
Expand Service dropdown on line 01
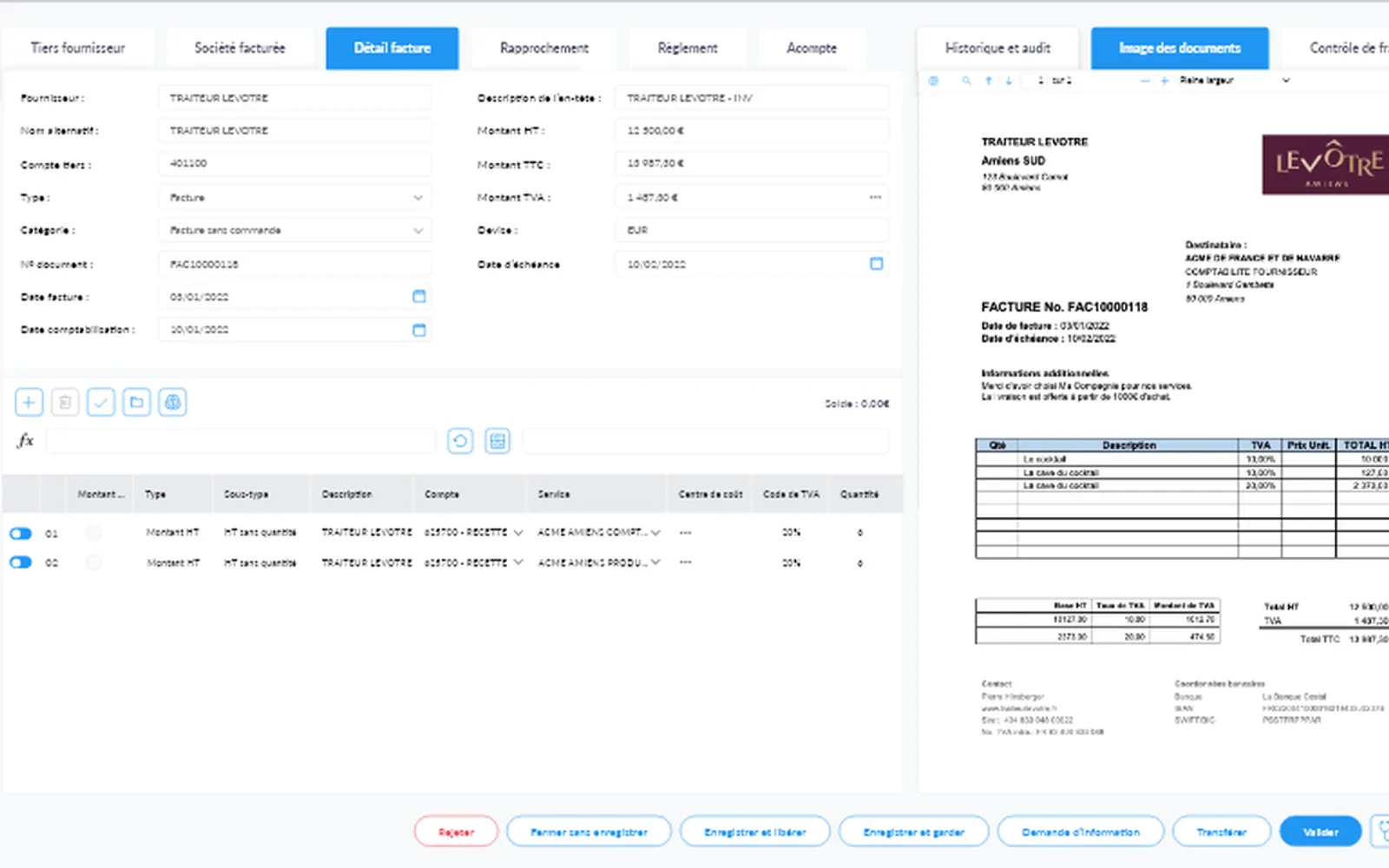pos(655,533)
